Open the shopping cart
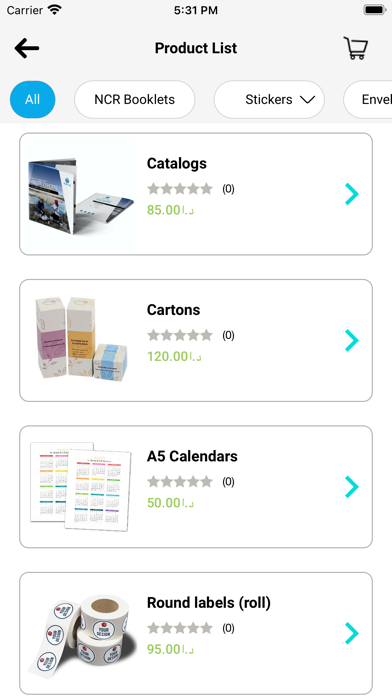392x696 pixels. click(x=356, y=48)
